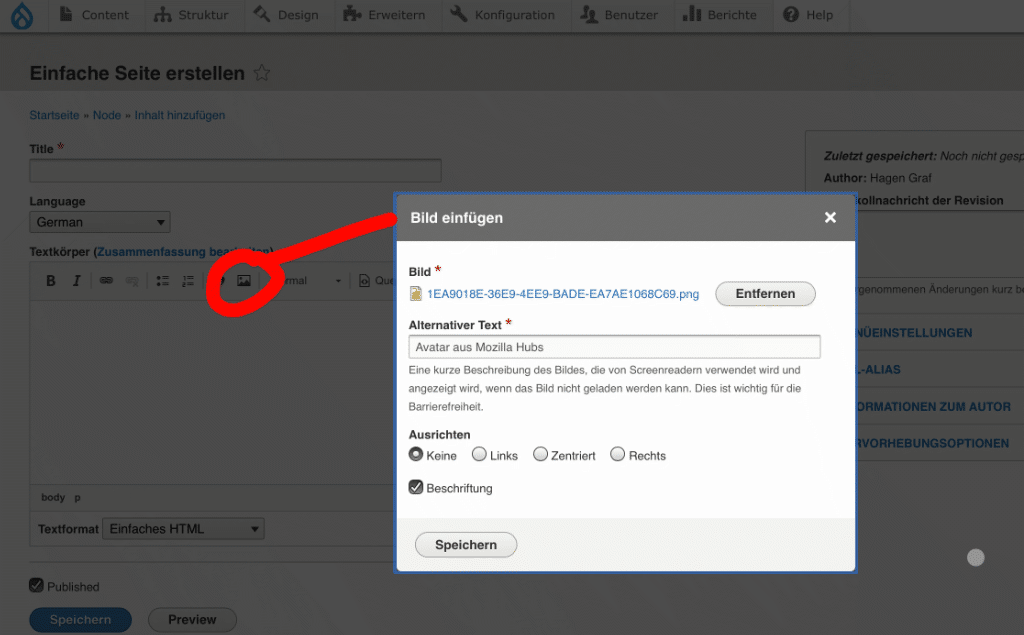Open the Erweitern admin menu
The width and height of the screenshot is (1024, 635).
384,15
